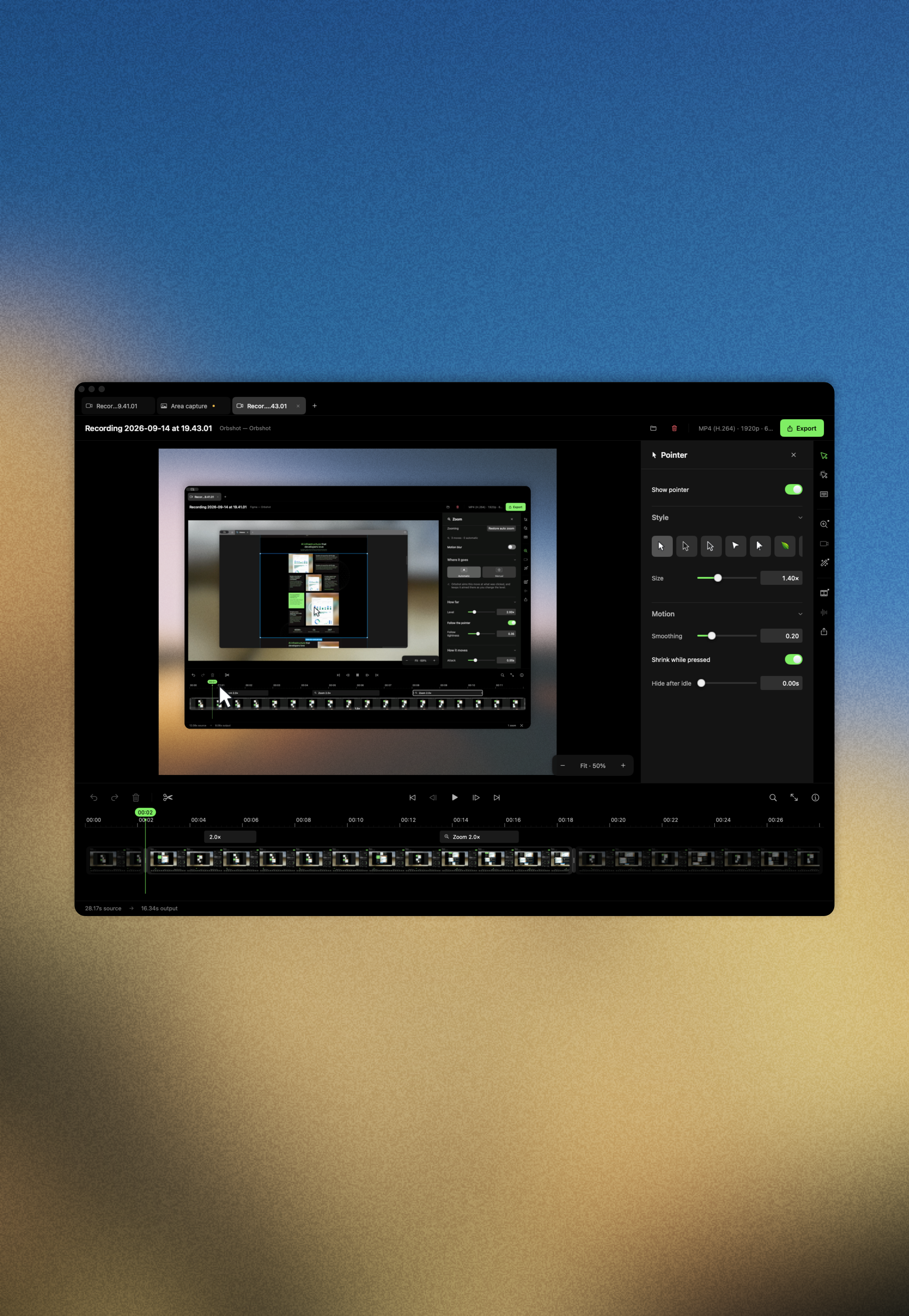This screenshot has width=909, height=1316.
Task: Click the trash icon in timeline toolbar
Action: pyautogui.click(x=136, y=798)
